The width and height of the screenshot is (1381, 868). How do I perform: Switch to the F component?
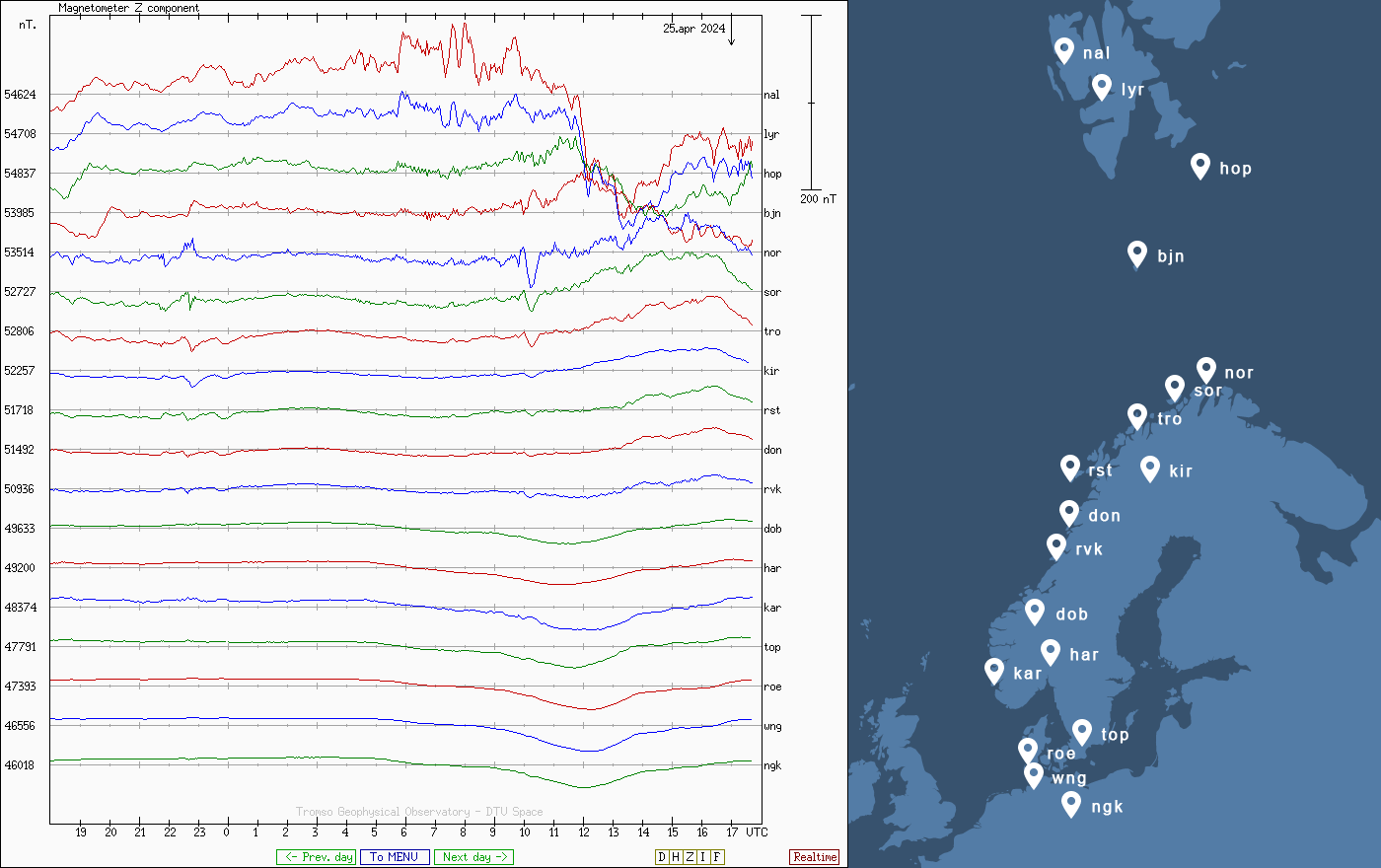click(717, 857)
